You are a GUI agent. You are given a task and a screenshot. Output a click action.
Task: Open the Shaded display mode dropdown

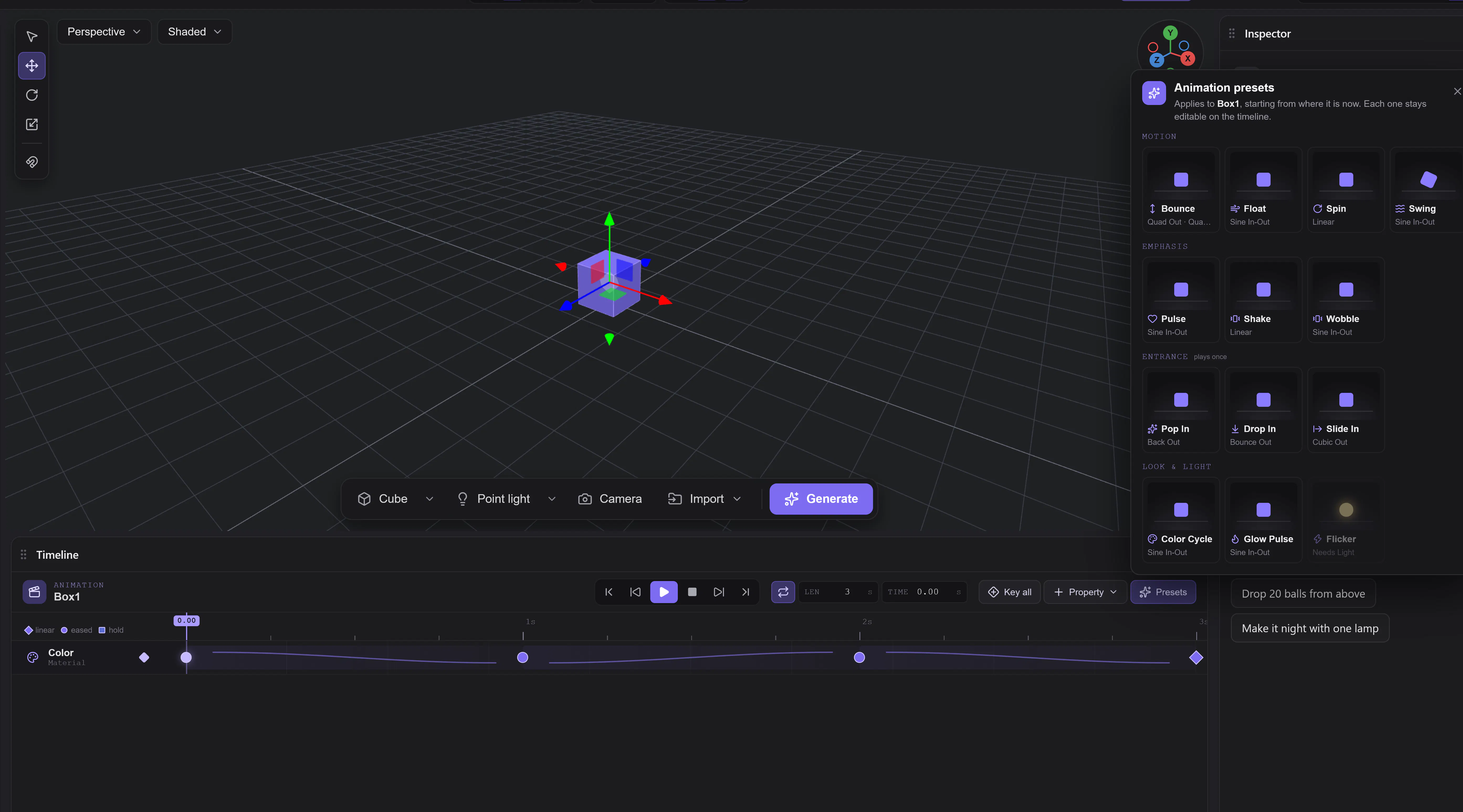194,32
